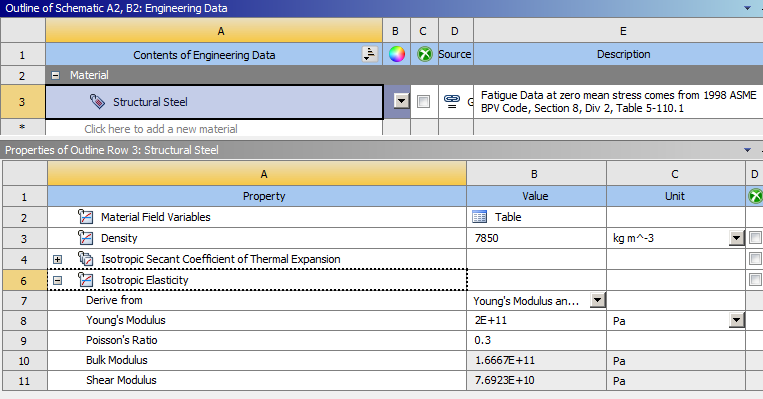The width and height of the screenshot is (763, 399).
Task: Open the Density unit dropdown
Action: 737,238
